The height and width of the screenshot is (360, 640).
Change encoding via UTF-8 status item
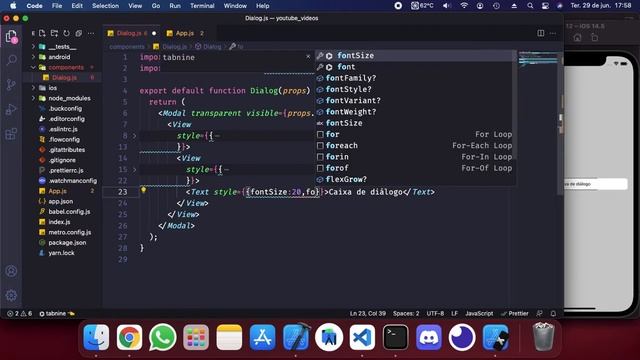click(x=435, y=313)
